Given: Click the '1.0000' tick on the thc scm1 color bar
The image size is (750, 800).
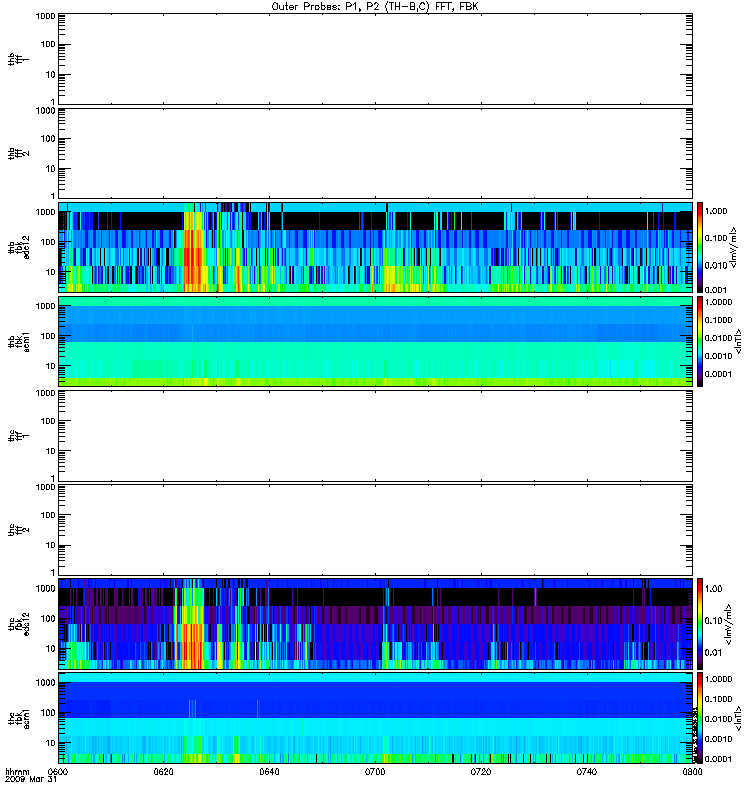Looking at the screenshot, I should coord(718,679).
